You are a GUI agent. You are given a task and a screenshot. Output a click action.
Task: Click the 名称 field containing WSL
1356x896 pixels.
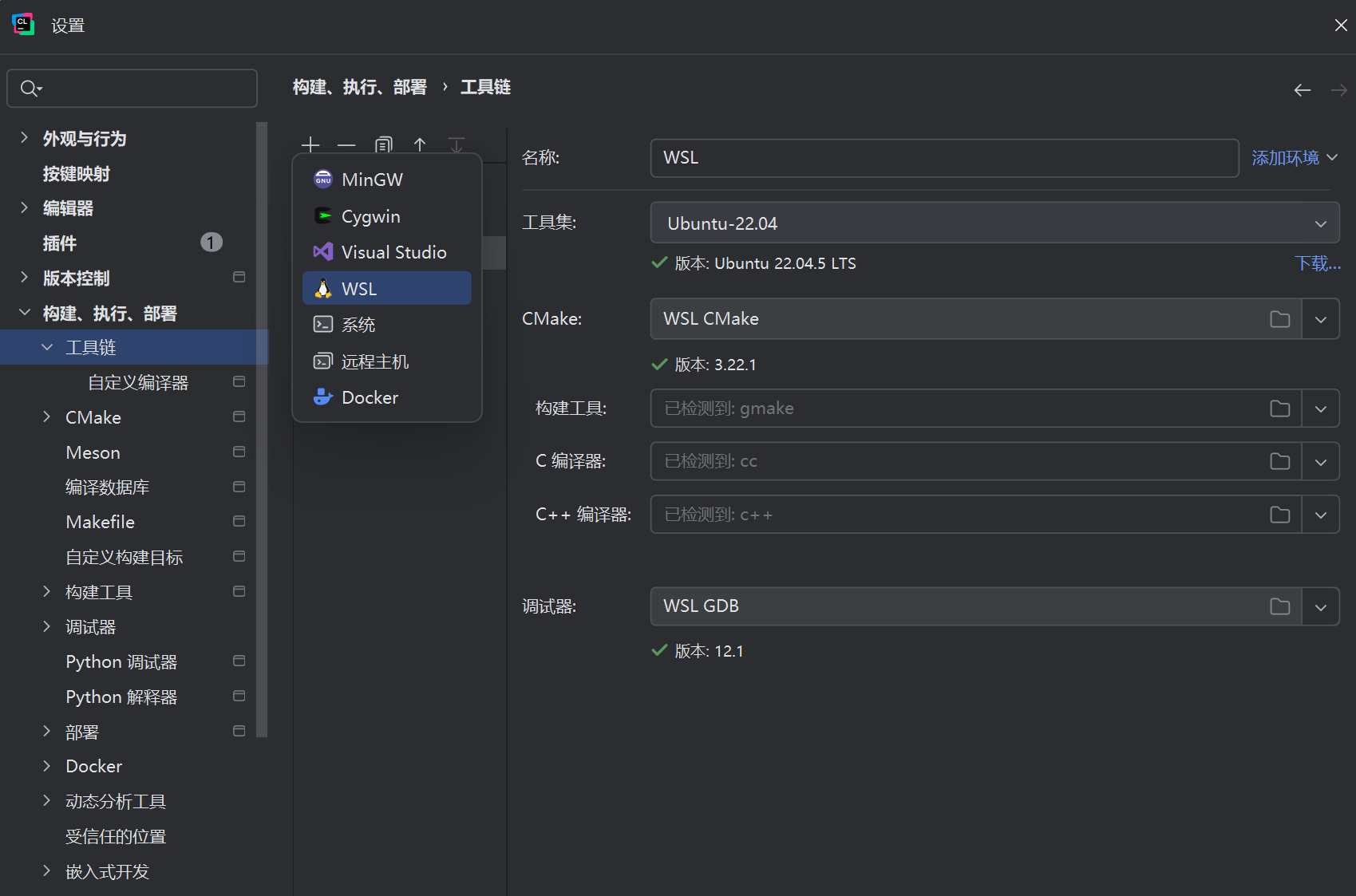[x=945, y=158]
